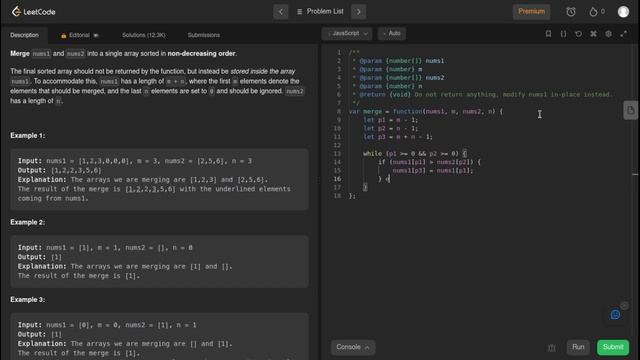Open the JavaScript language dropdown
The width and height of the screenshot is (640, 360).
pyautogui.click(x=347, y=33)
